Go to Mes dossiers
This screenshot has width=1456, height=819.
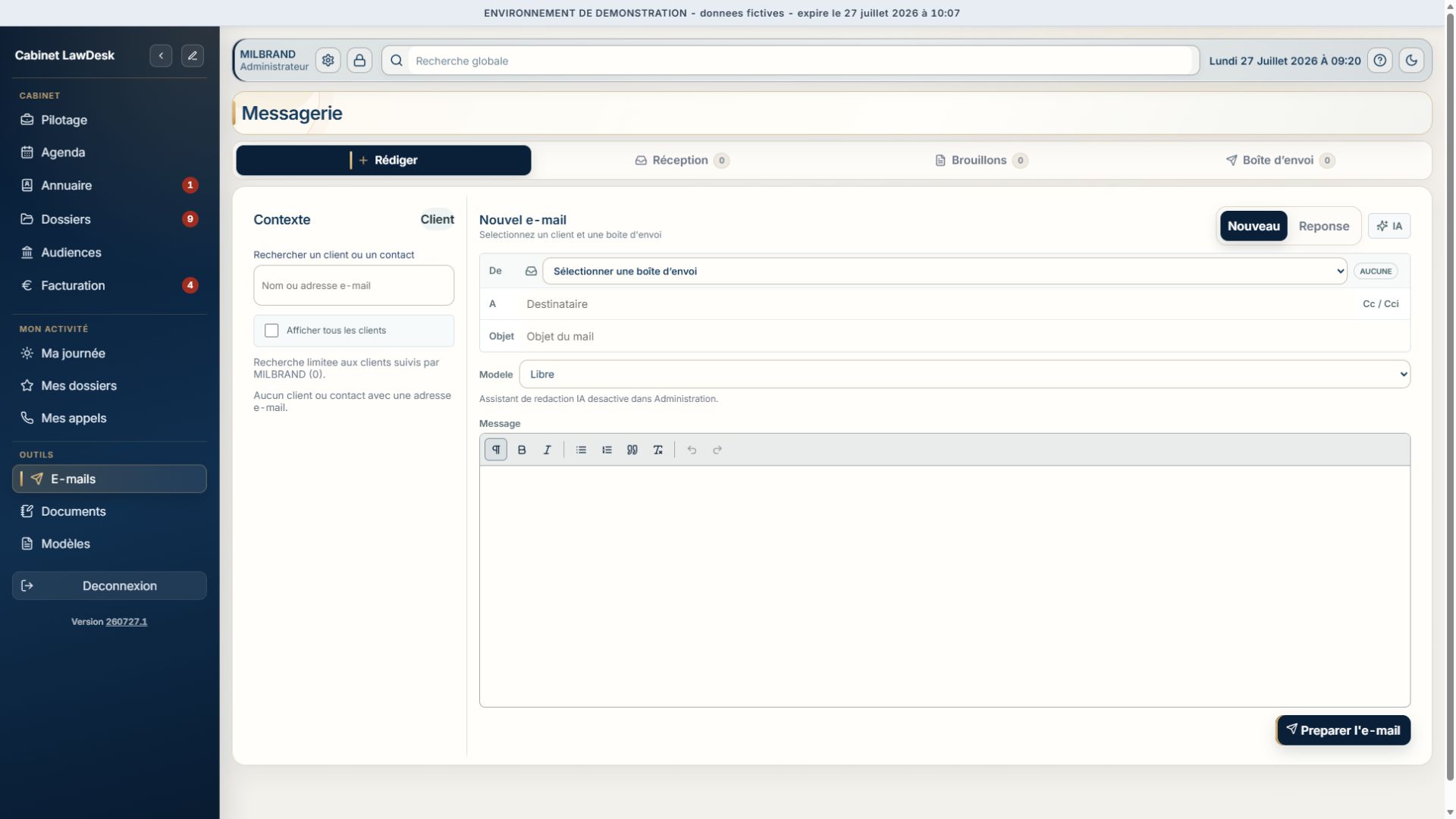(109, 385)
